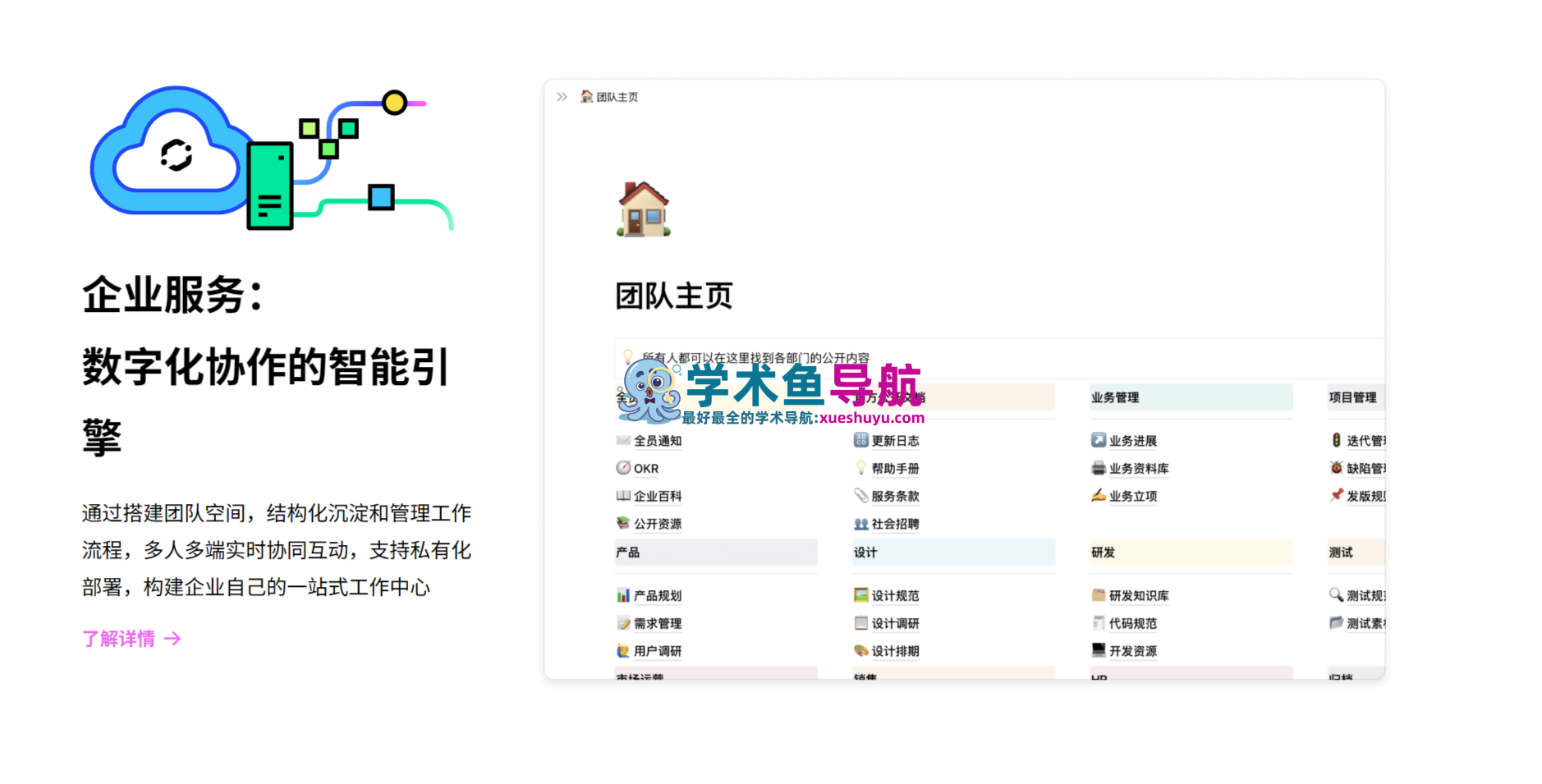Open the 更新日志 page
Image resolution: width=1542 pixels, height=784 pixels.
coord(895,441)
